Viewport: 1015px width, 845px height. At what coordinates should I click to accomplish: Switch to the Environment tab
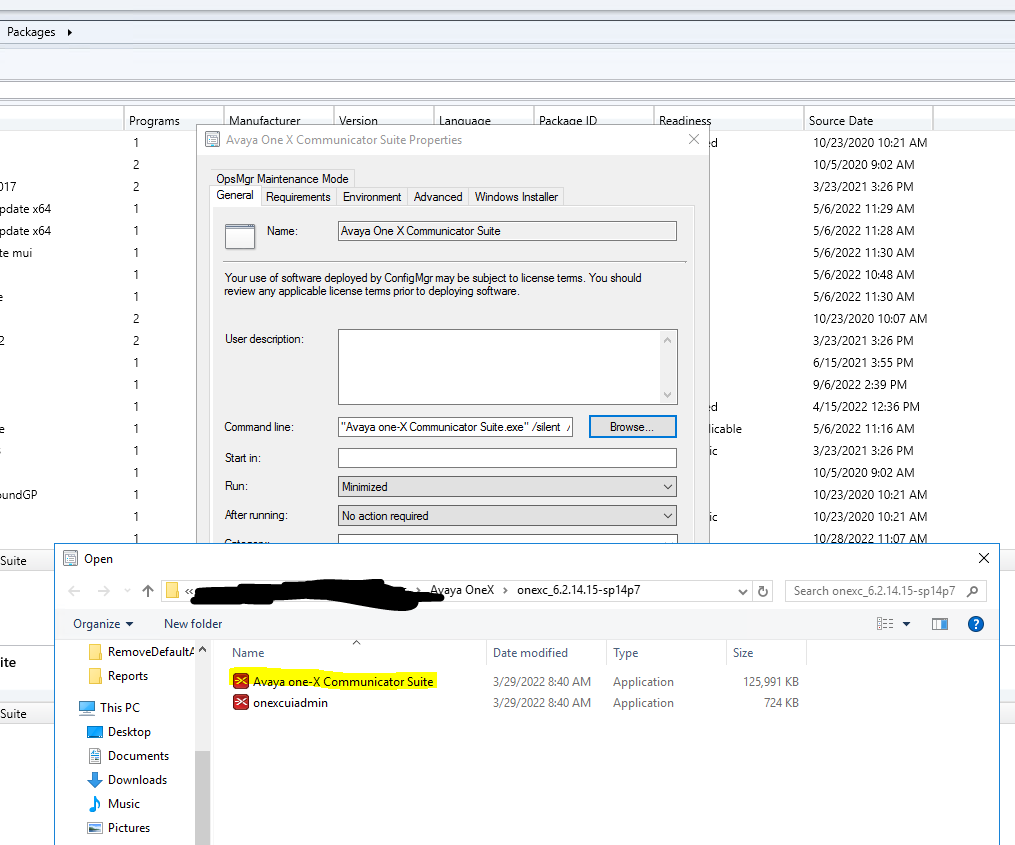coord(372,197)
